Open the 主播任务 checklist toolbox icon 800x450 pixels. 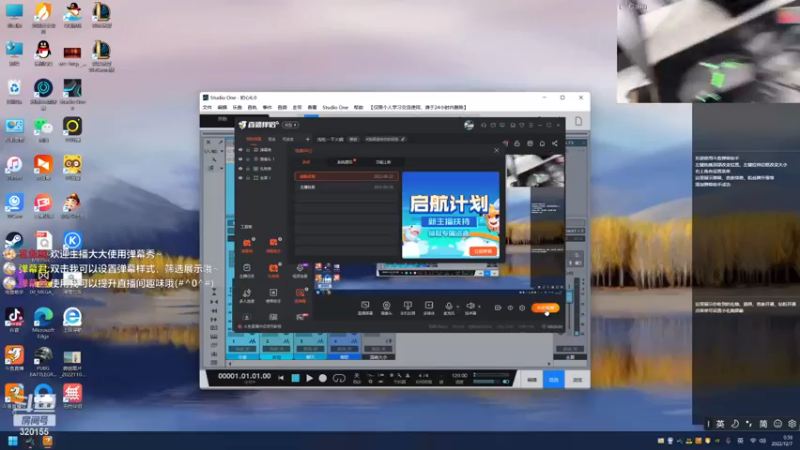click(x=247, y=270)
